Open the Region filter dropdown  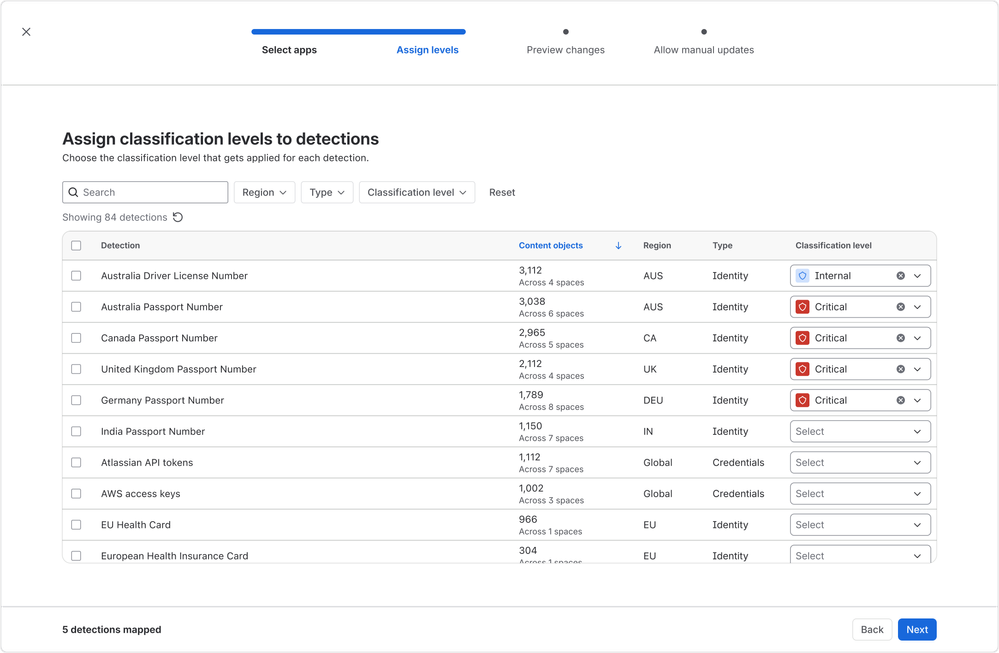(x=264, y=192)
